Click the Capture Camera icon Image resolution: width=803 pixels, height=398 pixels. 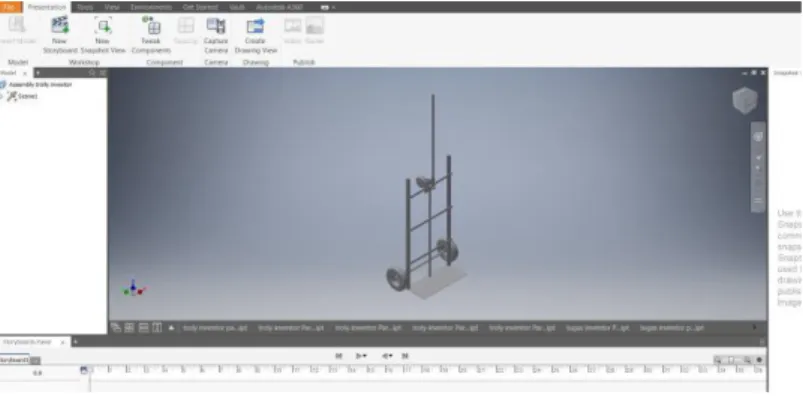point(216,26)
